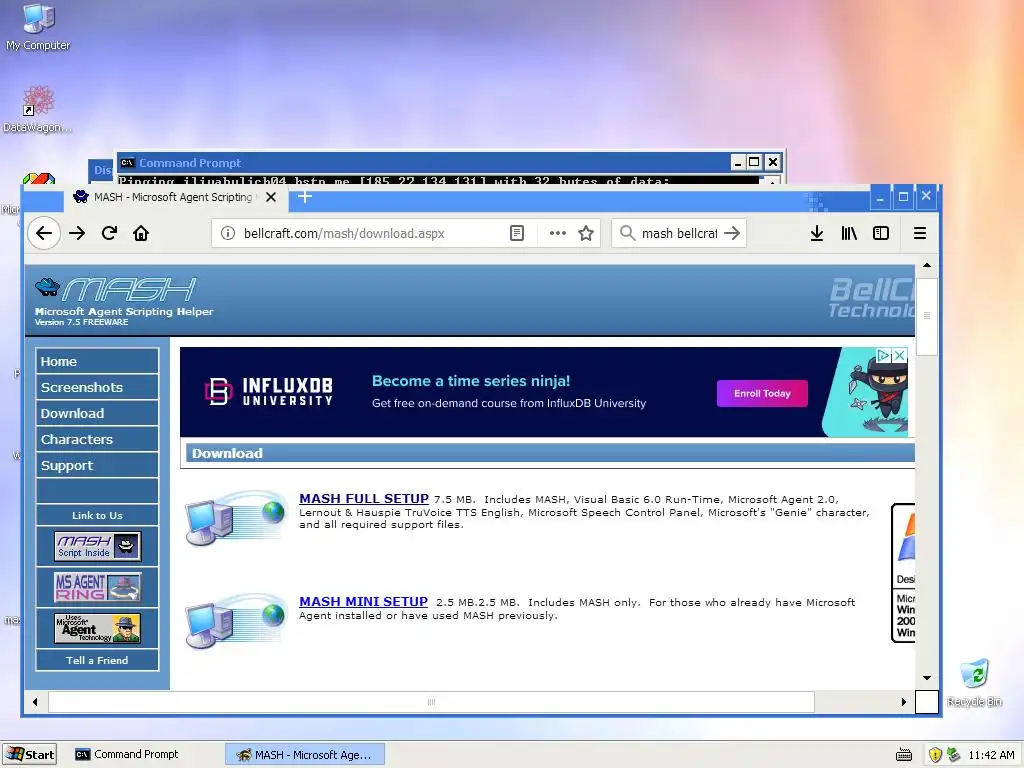Click the MS Agent Ring badge
1024x768 pixels.
97,587
